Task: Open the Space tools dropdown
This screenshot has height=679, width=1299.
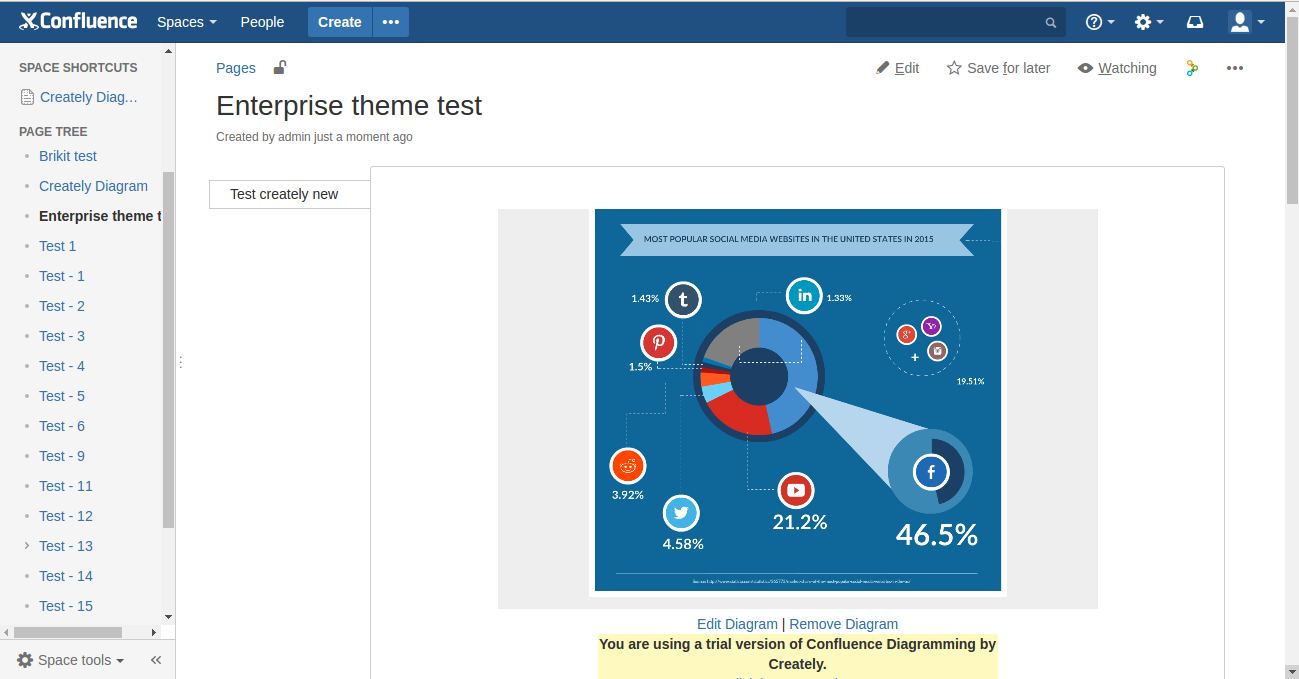Action: [x=71, y=660]
